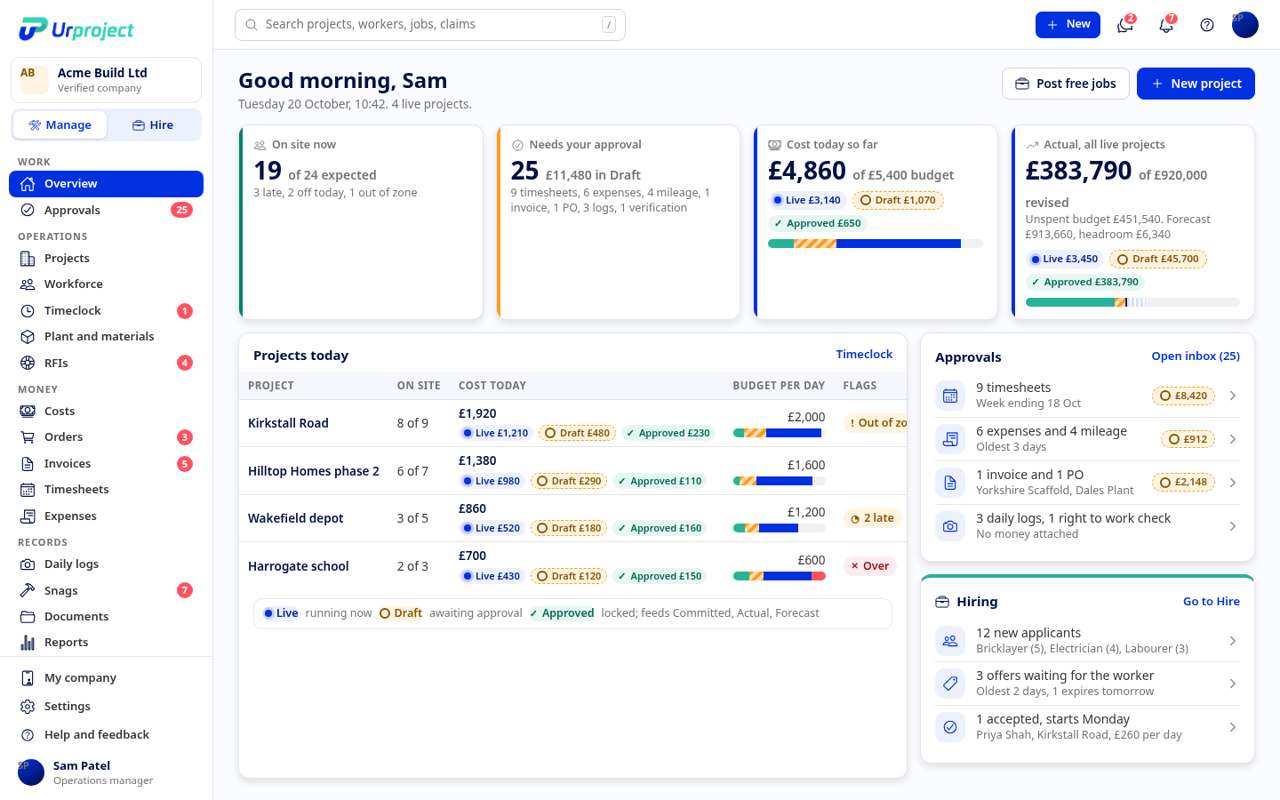Switch to Manage mode
Screen dimensions: 1280x800
[x=60, y=125]
